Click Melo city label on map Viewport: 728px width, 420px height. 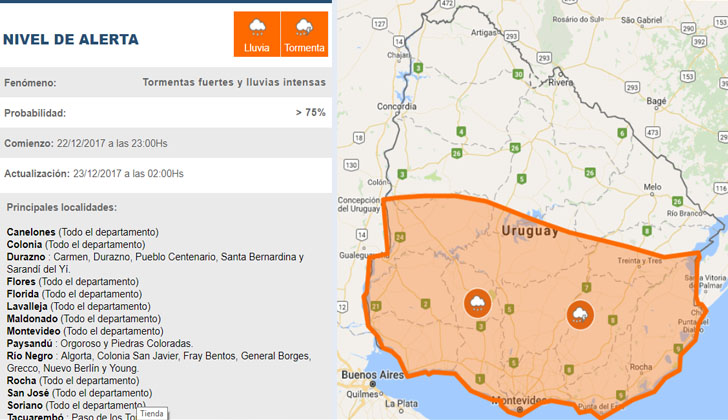652,187
